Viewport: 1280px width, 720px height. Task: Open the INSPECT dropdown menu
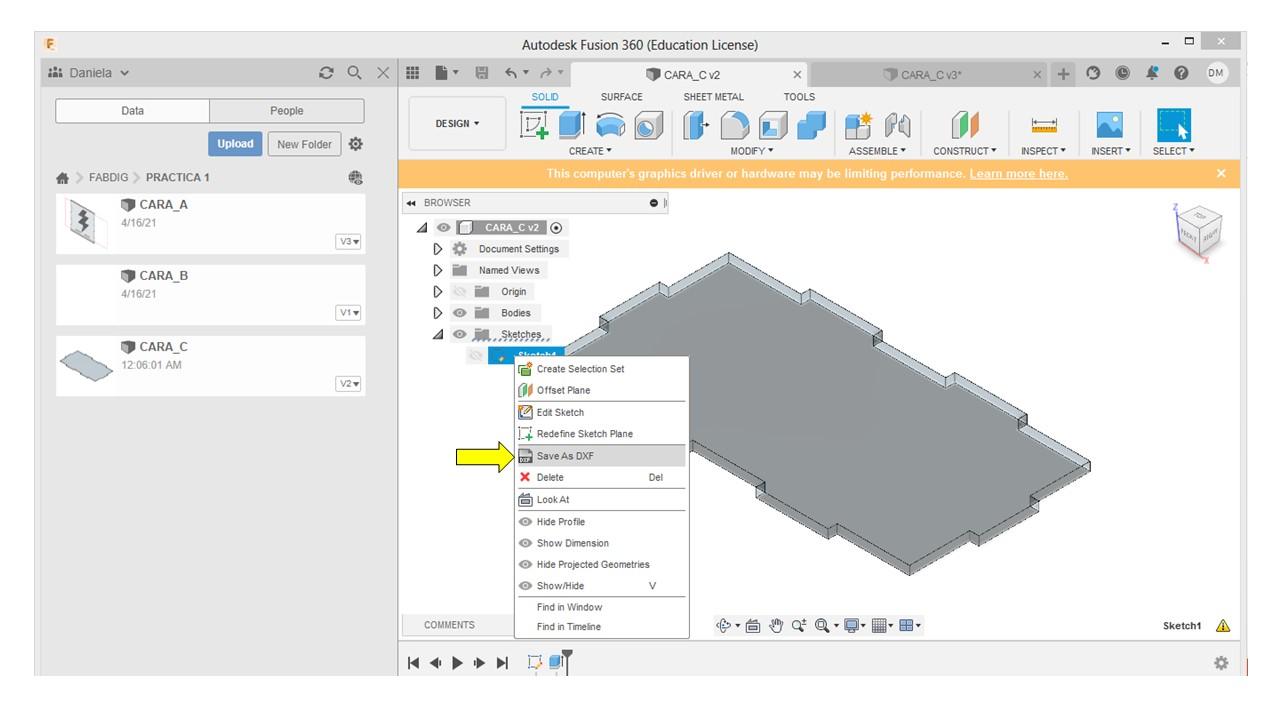(x=1045, y=151)
